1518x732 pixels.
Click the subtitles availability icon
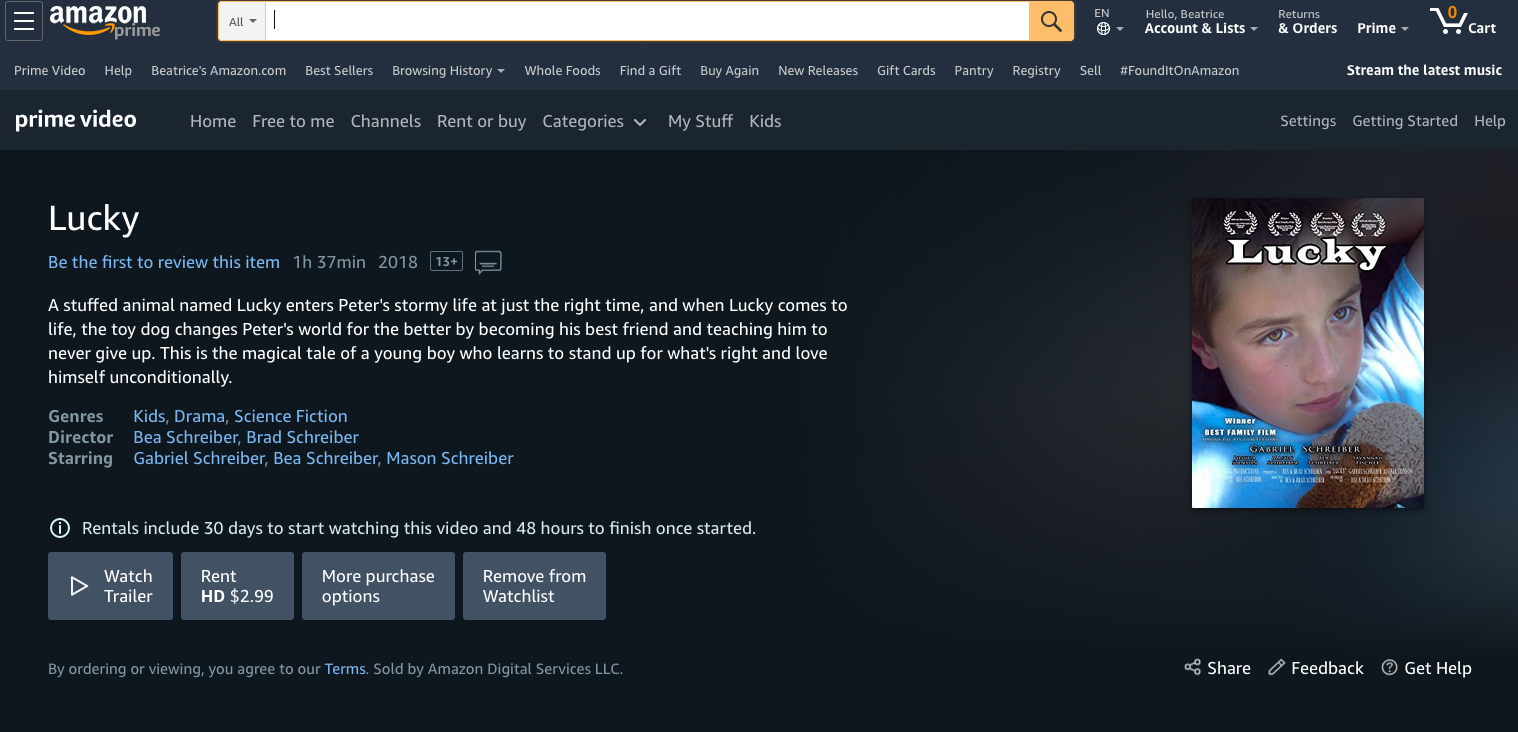488,262
